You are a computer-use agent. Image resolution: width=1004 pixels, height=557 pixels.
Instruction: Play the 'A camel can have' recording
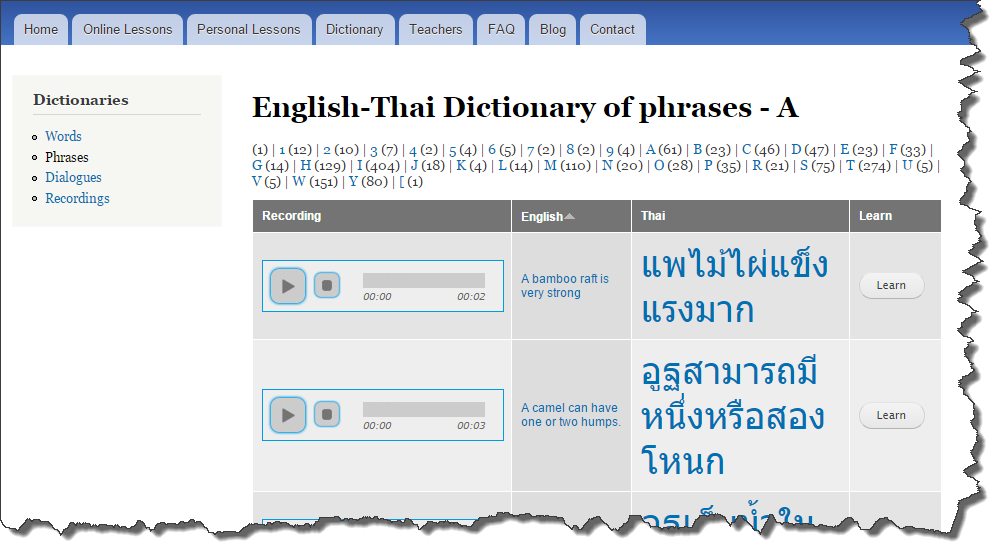[287, 415]
